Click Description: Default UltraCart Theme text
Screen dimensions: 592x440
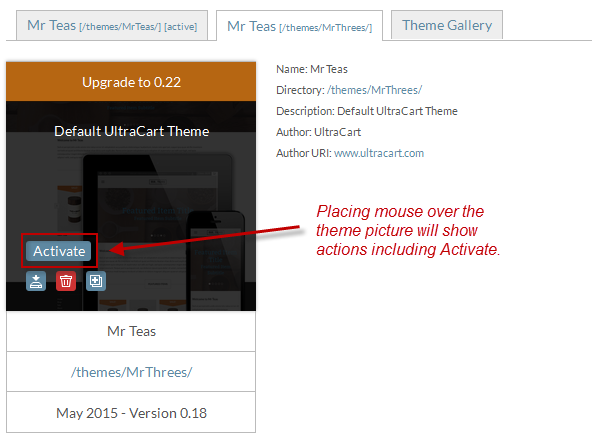[367, 111]
